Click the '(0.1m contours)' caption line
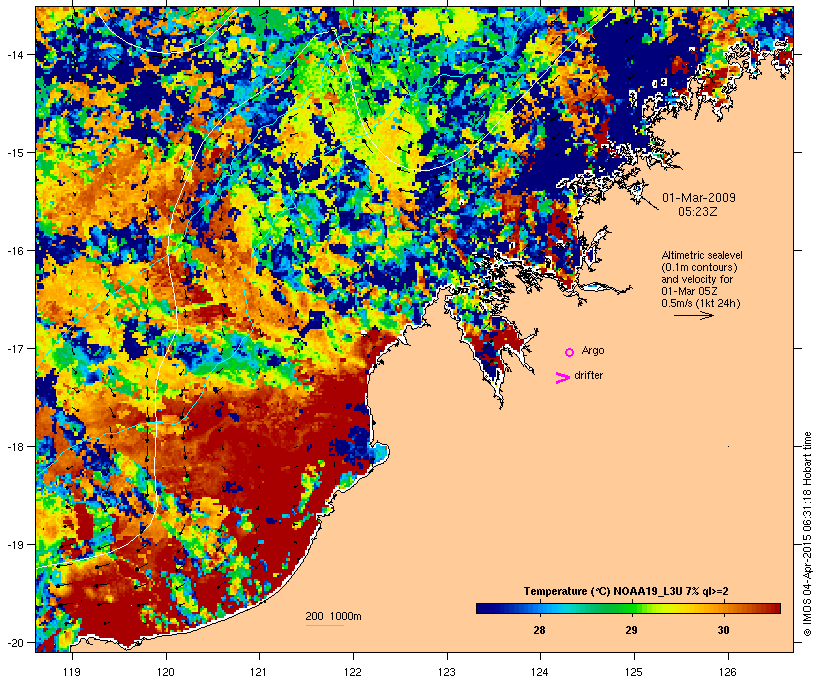This screenshot has height=680, width=820. pyautogui.click(x=699, y=267)
